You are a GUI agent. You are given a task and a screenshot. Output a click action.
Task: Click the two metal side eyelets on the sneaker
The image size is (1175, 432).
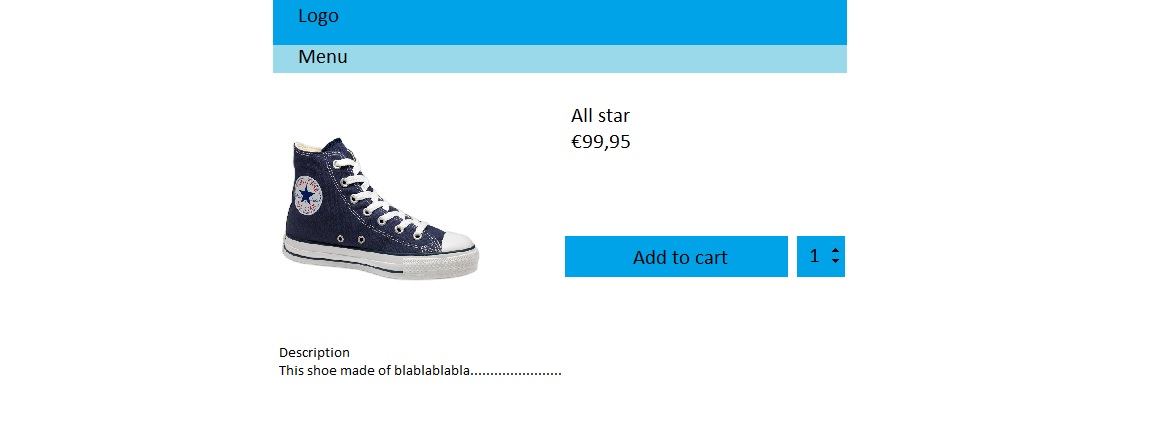[x=351, y=240]
